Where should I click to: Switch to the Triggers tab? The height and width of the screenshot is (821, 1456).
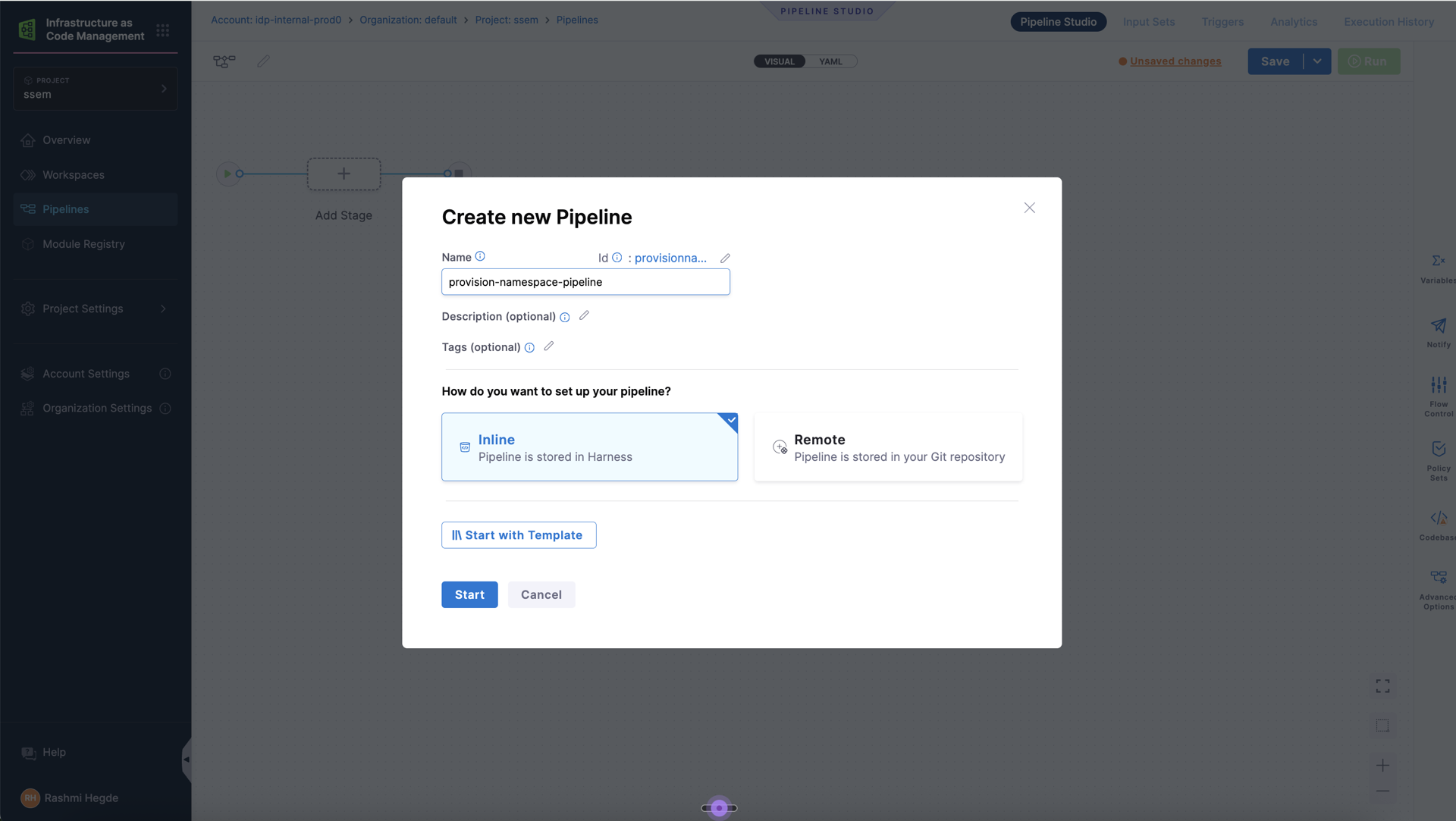1222,22
